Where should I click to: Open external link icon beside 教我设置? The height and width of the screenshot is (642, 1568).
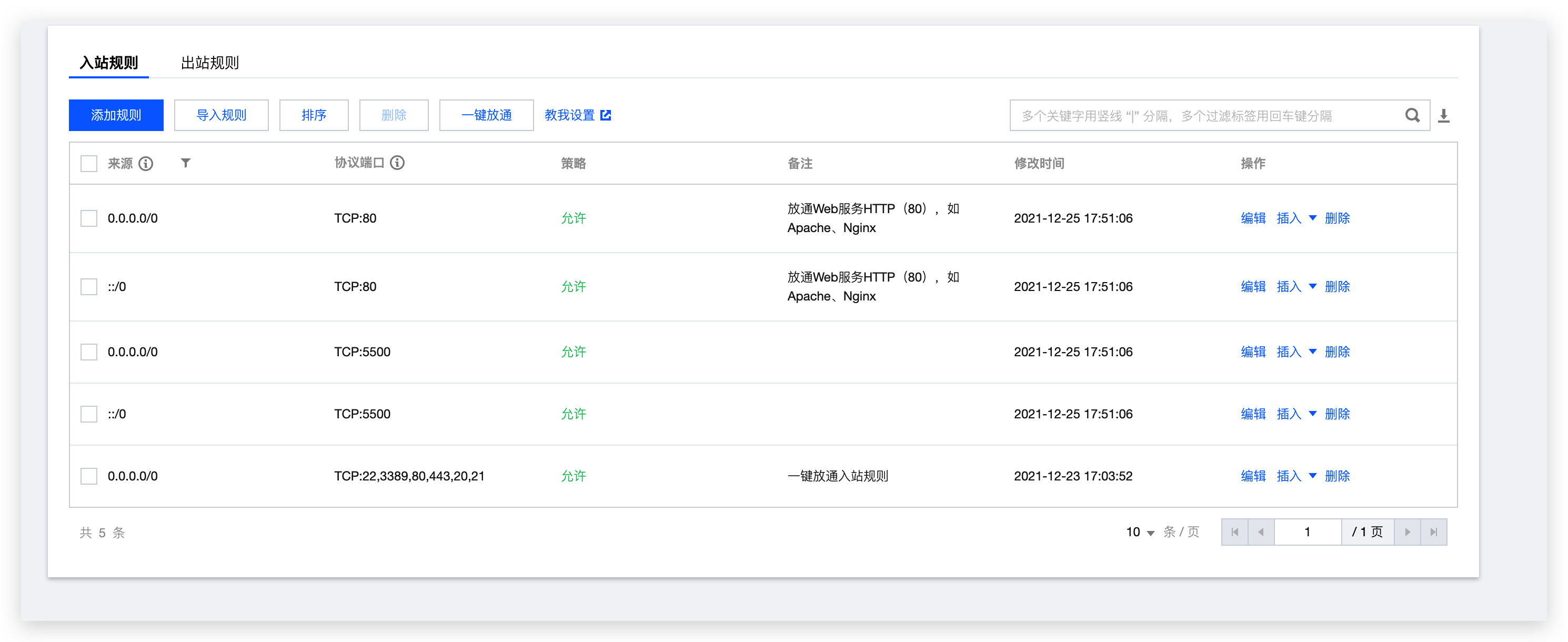(x=606, y=115)
